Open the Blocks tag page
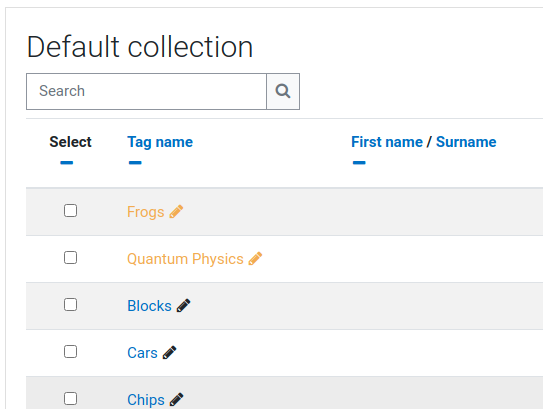Image resolution: width=543 pixels, height=409 pixels. [149, 306]
